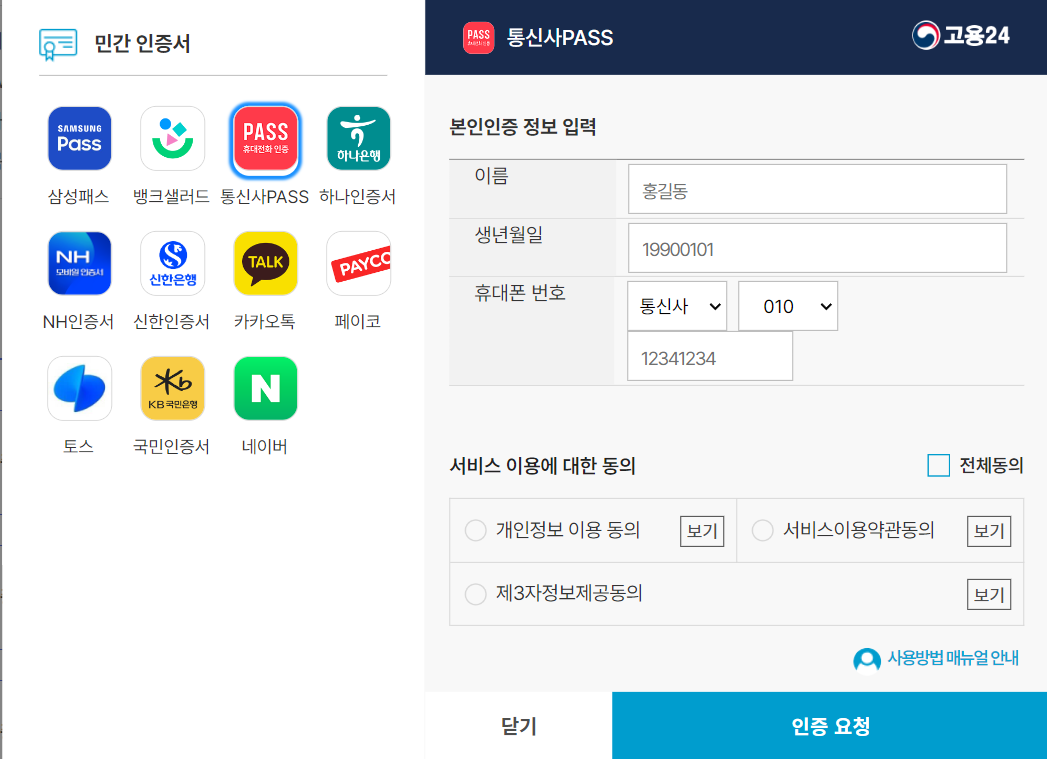Click the 휴대폰 번호 field label
Viewport: 1047px width, 759px height.
coord(520,292)
